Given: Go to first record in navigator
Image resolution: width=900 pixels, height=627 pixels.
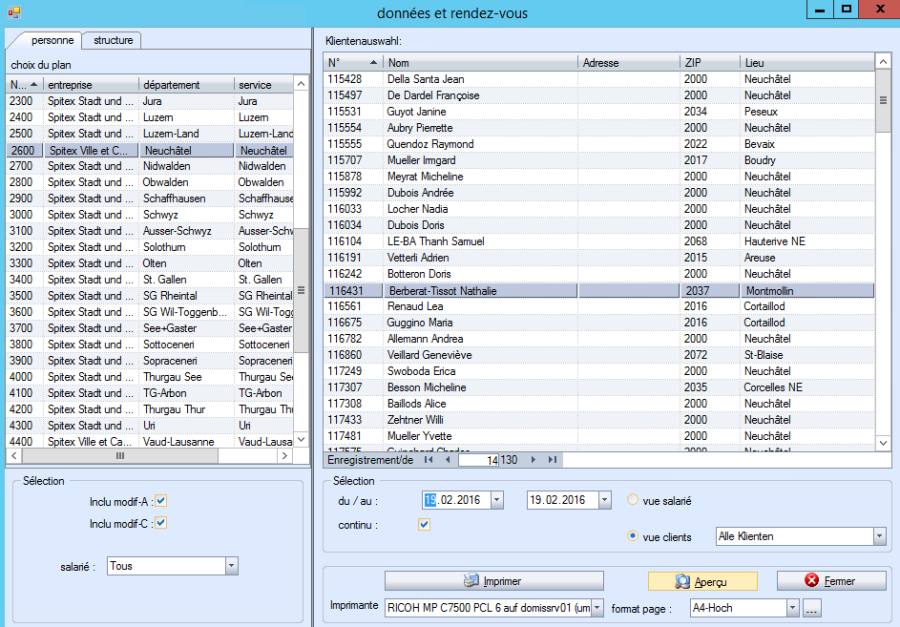Looking at the screenshot, I should 429,460.
